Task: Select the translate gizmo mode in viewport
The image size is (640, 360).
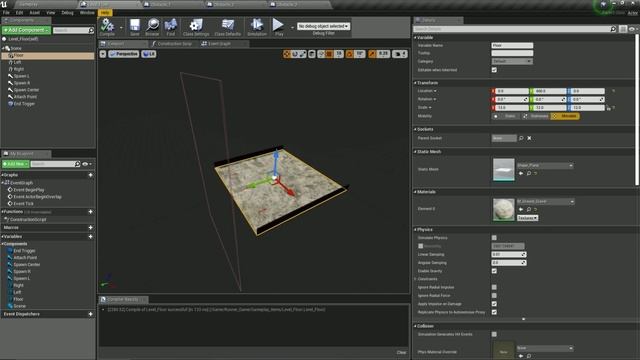Action: (x=287, y=54)
